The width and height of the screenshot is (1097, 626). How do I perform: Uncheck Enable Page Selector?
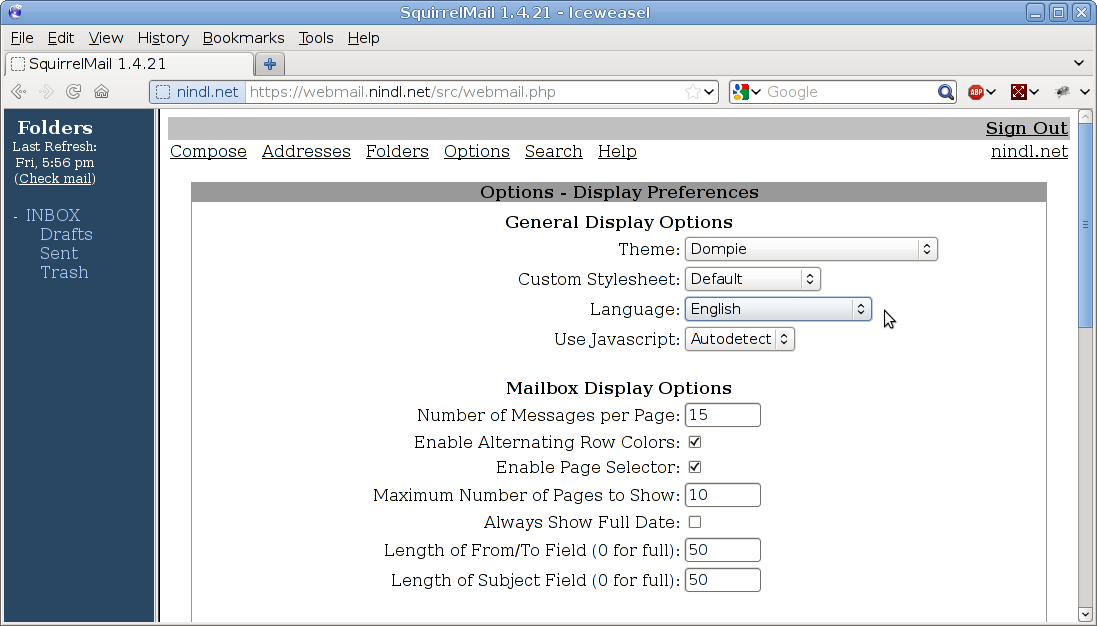[695, 467]
